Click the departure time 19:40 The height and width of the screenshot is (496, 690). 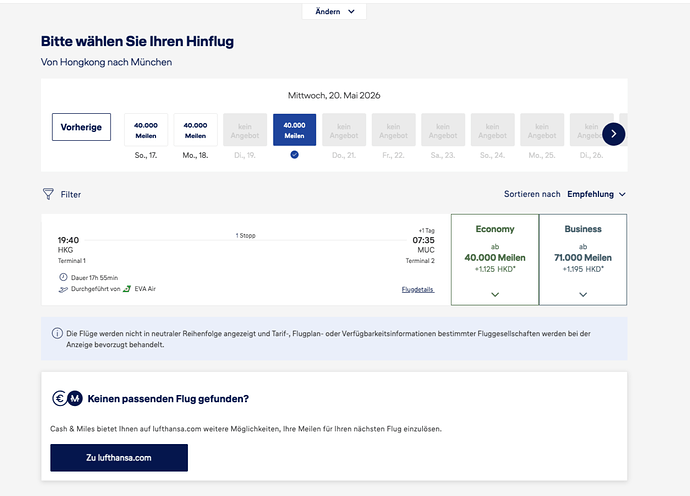point(68,240)
